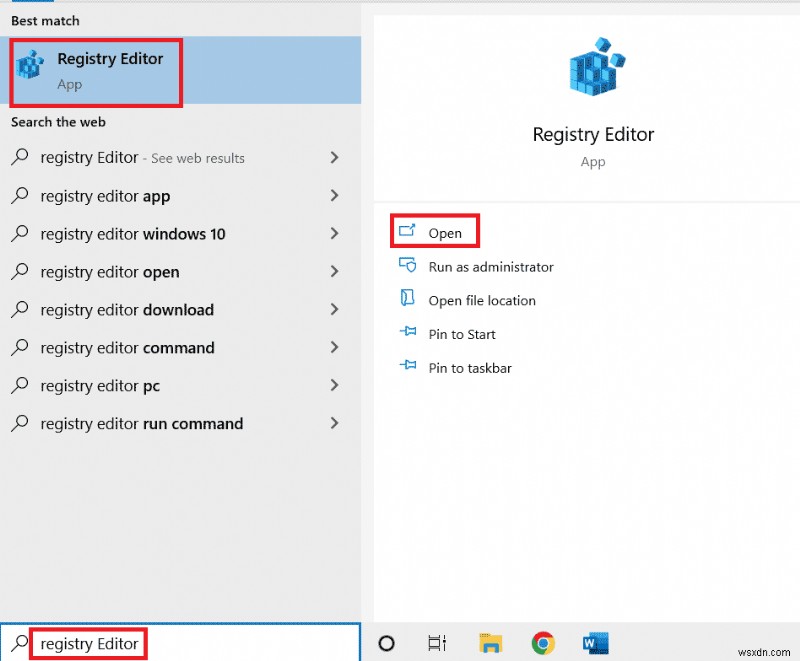The image size is (800, 661).
Task: Expand 'registry editor run command' suggestion arrow
Action: [334, 423]
